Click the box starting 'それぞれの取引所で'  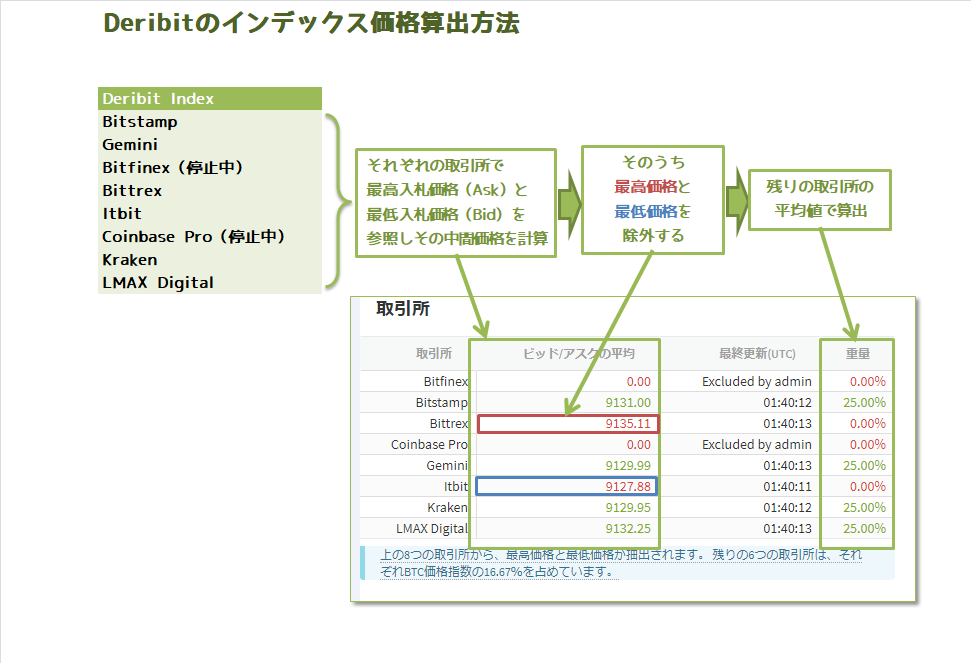click(x=456, y=202)
